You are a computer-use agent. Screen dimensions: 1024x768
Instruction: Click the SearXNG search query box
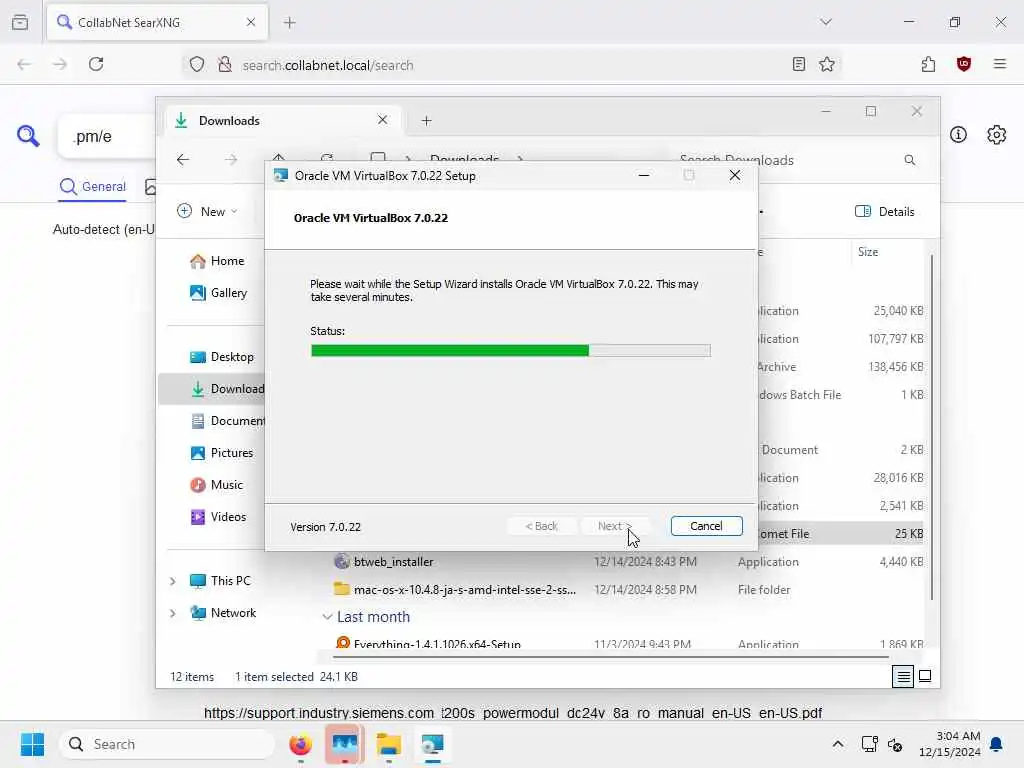click(108, 136)
